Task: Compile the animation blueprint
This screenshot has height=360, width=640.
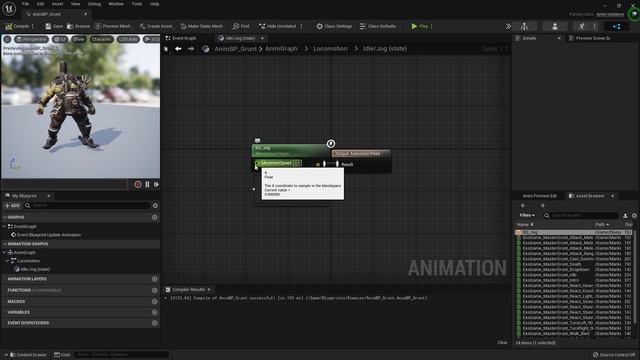Action: (17, 26)
